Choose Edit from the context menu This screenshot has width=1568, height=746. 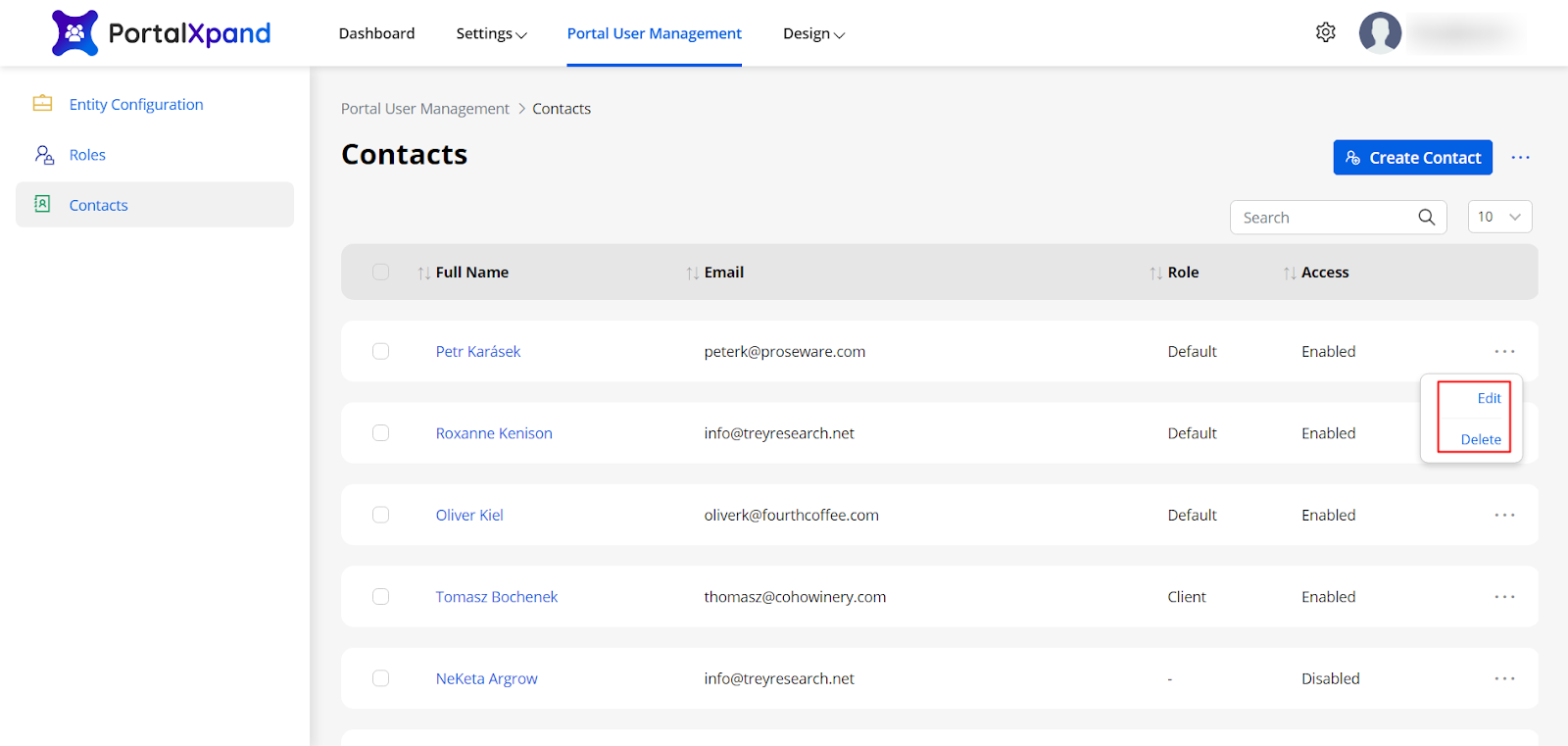pos(1489,398)
